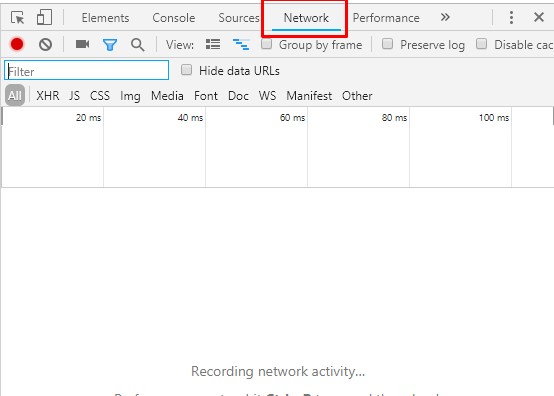Open the Elements tab
The width and height of the screenshot is (554, 396).
tap(105, 18)
